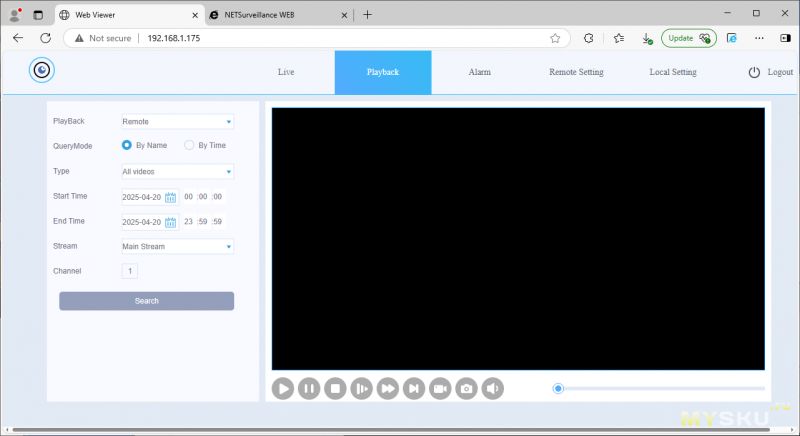This screenshot has height=436, width=800.
Task: Click the End Time minutes field
Action: 203,222
